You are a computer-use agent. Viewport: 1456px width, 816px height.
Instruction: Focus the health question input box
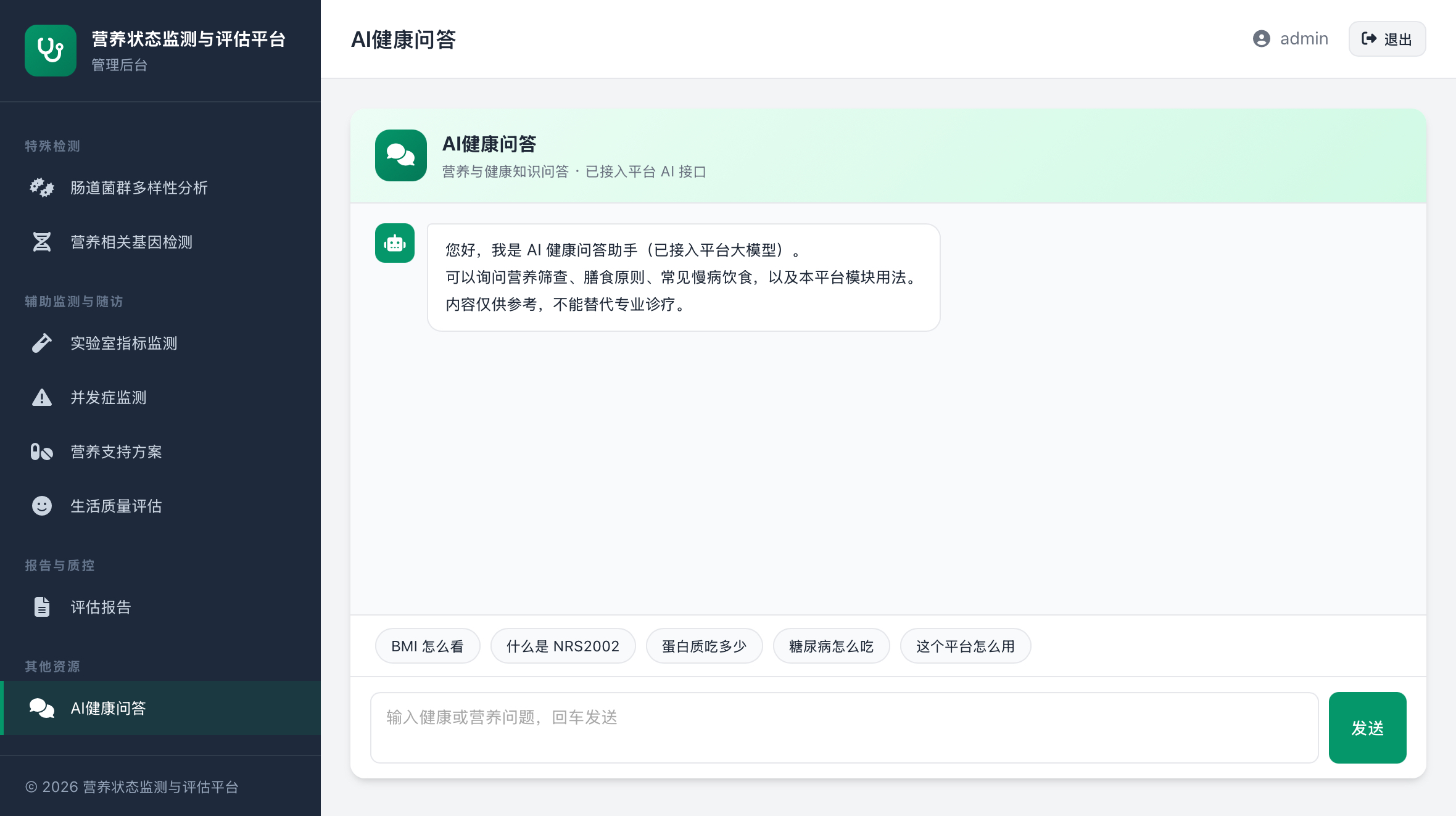point(844,728)
